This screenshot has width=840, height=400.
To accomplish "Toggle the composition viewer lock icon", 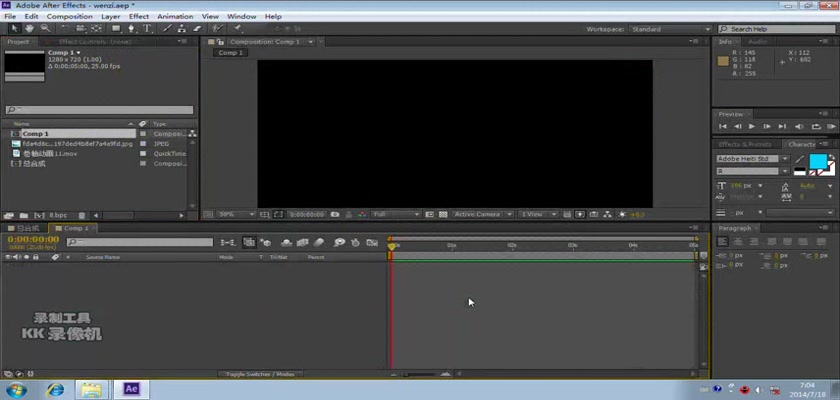I will [220, 42].
